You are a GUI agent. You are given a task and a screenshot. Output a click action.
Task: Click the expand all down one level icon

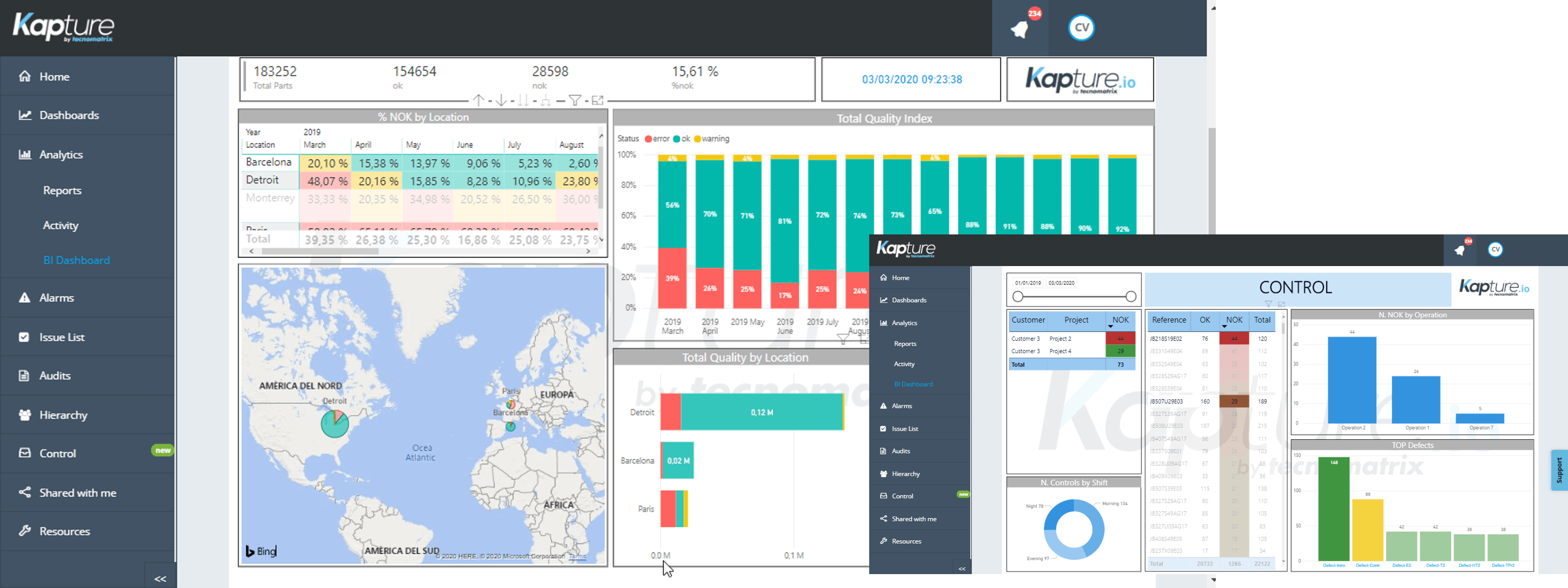tap(545, 100)
